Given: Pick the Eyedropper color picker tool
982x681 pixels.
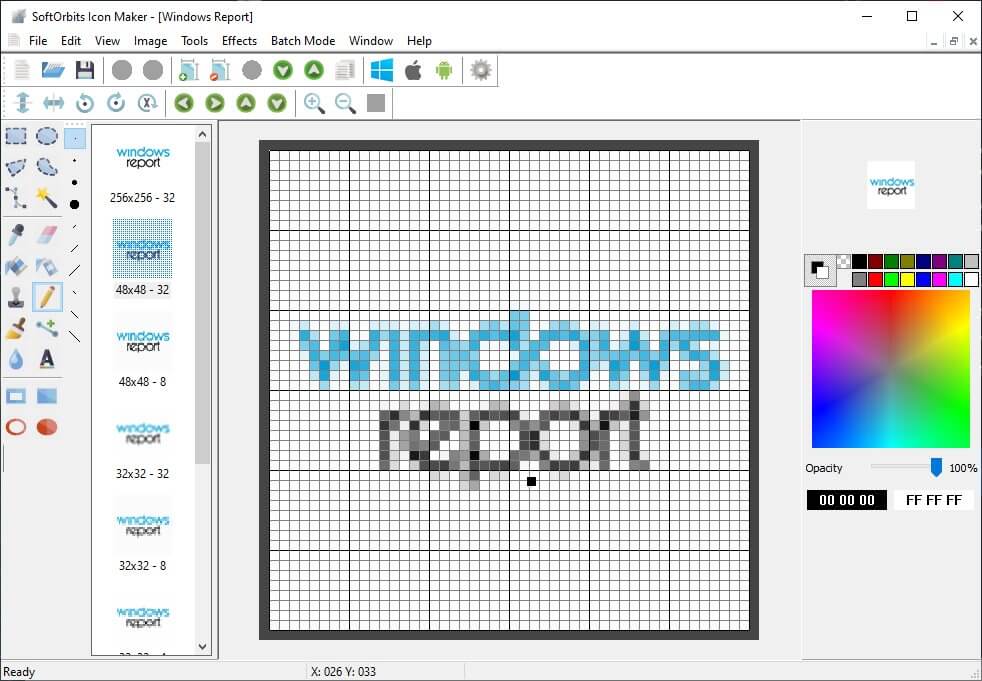Looking at the screenshot, I should tap(16, 234).
